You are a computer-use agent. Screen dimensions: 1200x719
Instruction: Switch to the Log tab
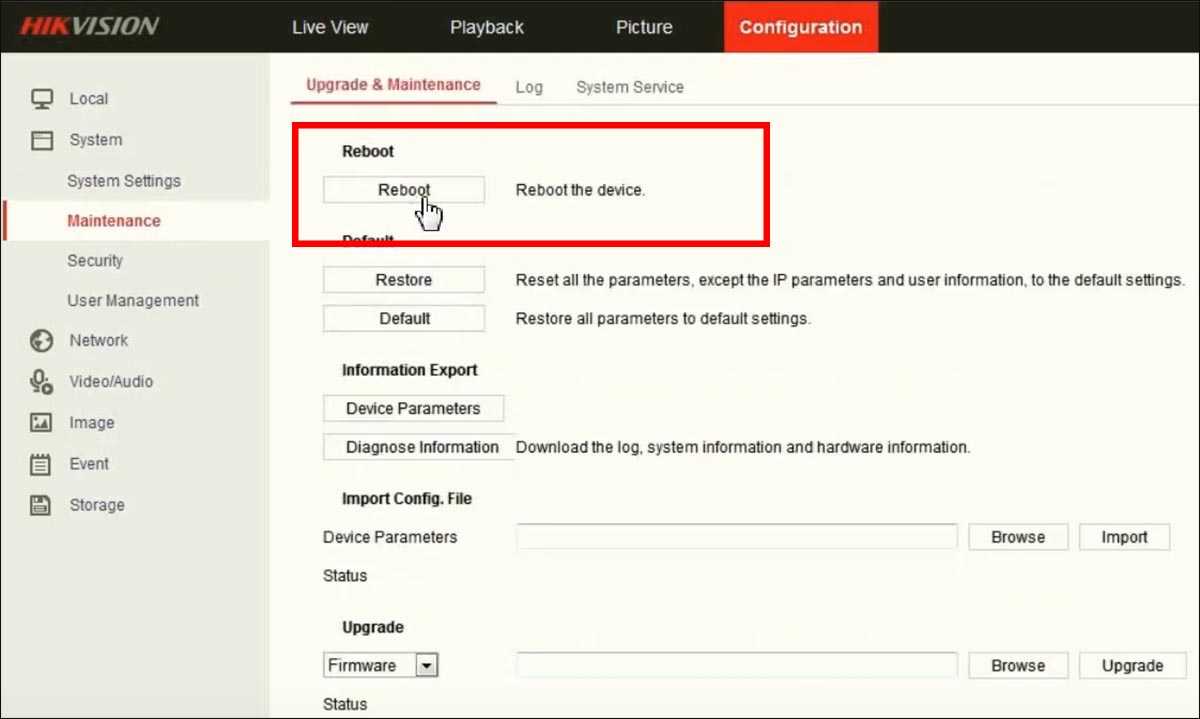pyautogui.click(x=529, y=87)
